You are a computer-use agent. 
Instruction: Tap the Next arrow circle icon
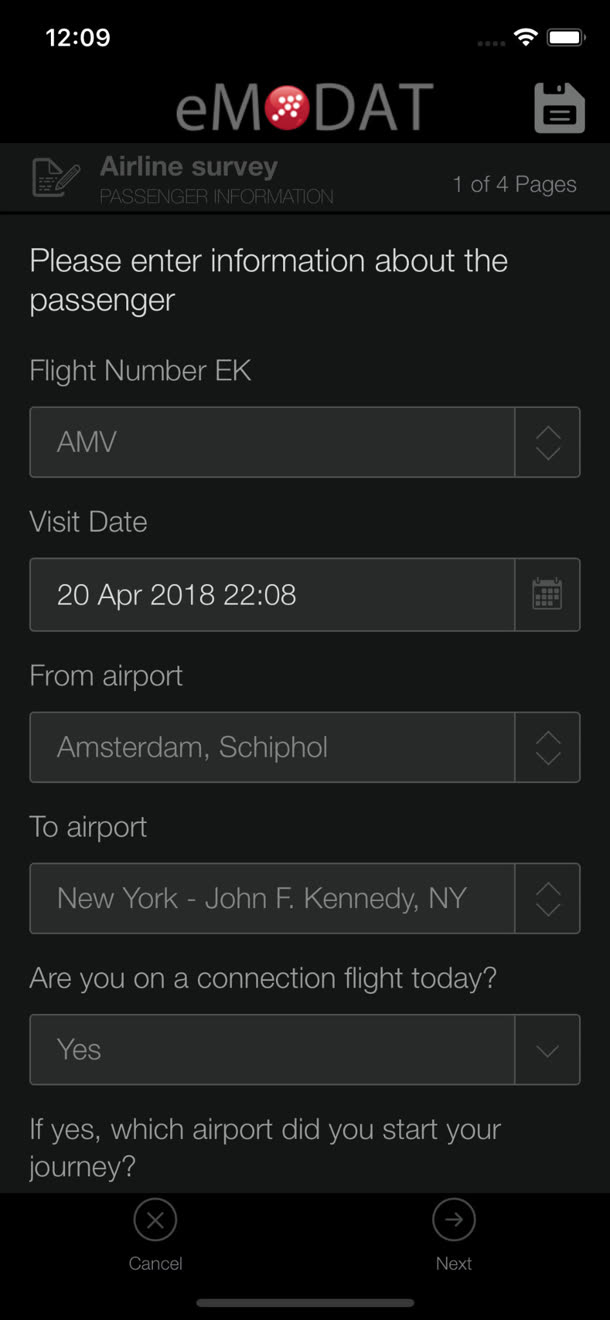(x=454, y=1220)
